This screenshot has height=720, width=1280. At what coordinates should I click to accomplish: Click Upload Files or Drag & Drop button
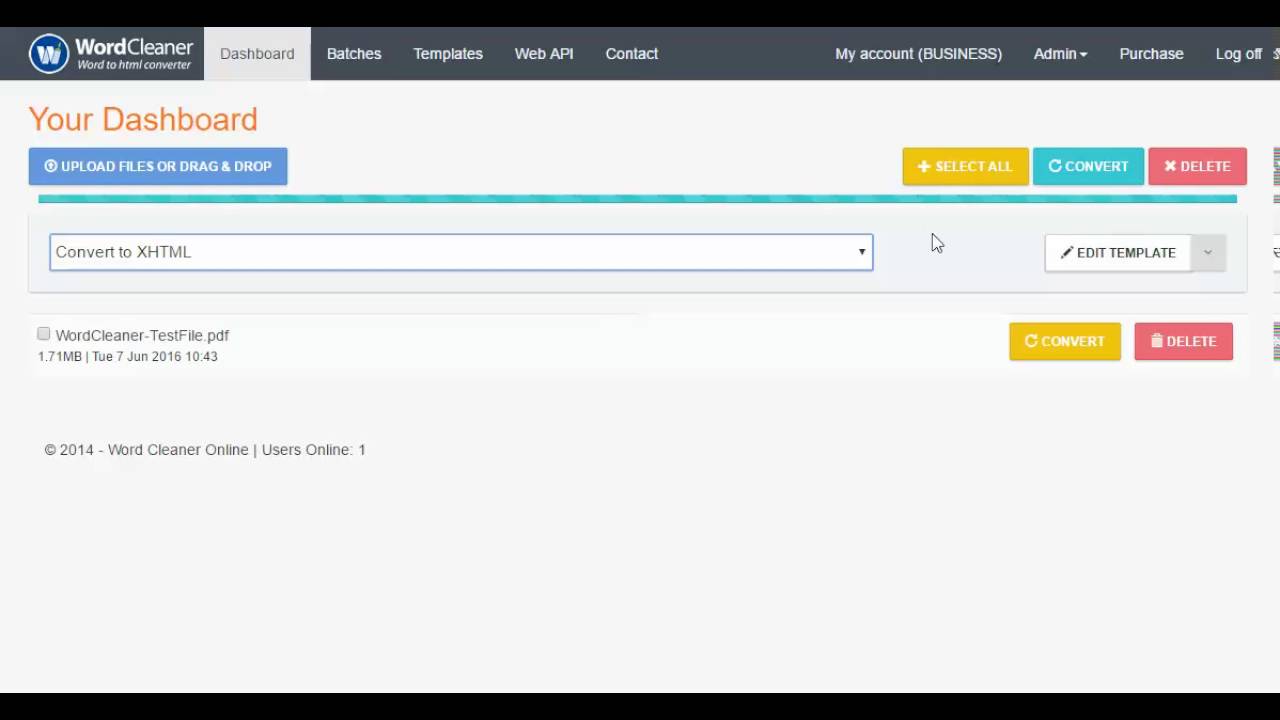click(158, 166)
